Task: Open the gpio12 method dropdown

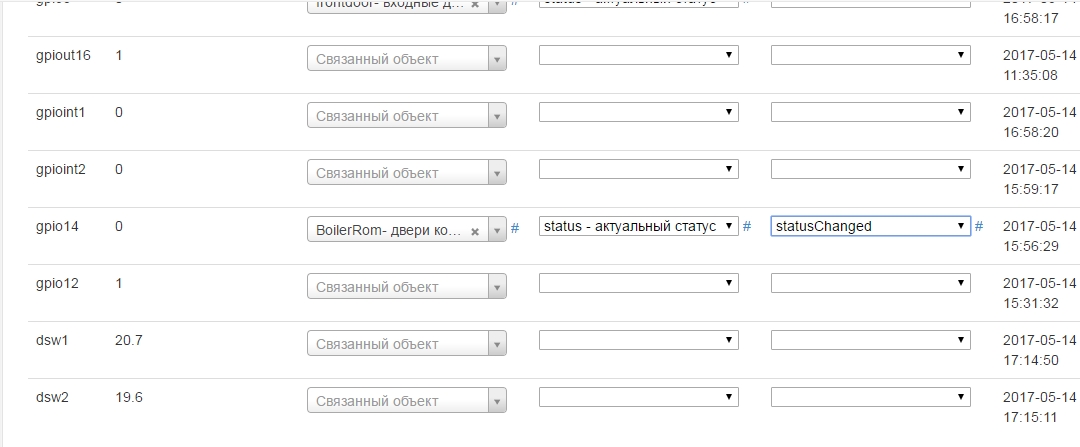Action: pyautogui.click(x=870, y=283)
